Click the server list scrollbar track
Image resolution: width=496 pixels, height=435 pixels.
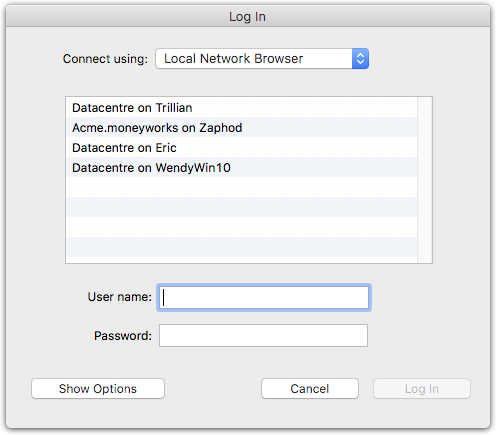pyautogui.click(x=425, y=180)
